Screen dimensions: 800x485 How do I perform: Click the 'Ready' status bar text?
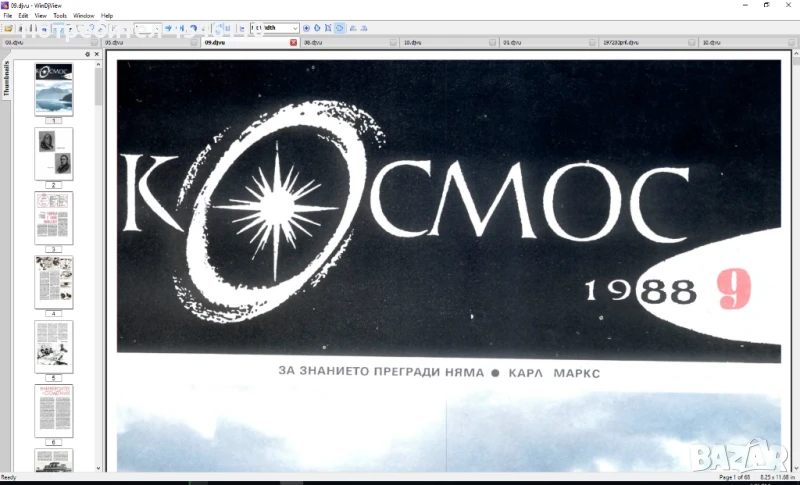(9, 477)
